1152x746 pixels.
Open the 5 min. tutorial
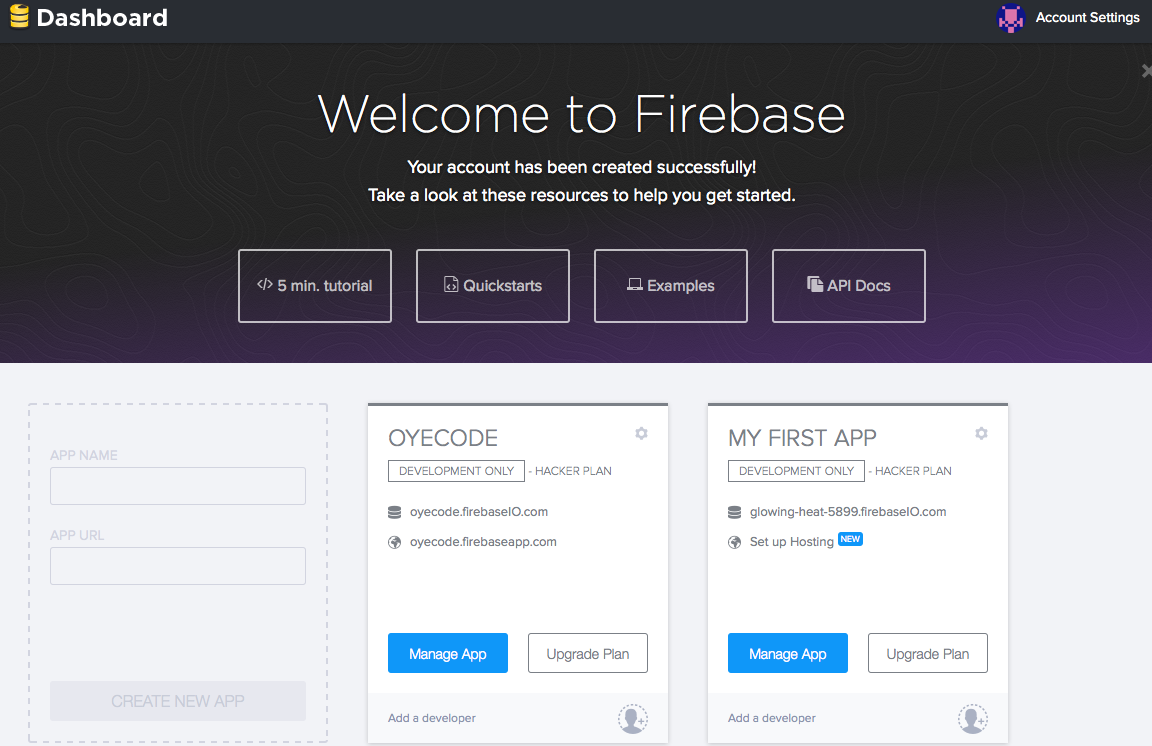point(314,286)
